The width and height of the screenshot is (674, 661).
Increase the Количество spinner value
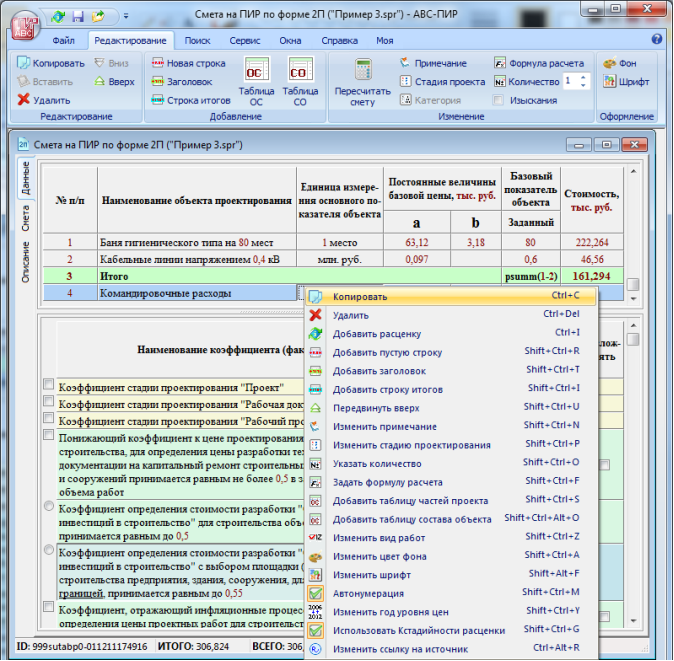pyautogui.click(x=583, y=78)
